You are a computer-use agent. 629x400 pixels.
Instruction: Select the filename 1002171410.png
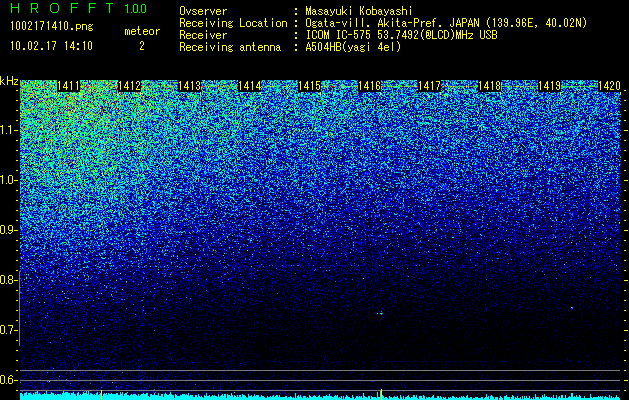(x=52, y=27)
